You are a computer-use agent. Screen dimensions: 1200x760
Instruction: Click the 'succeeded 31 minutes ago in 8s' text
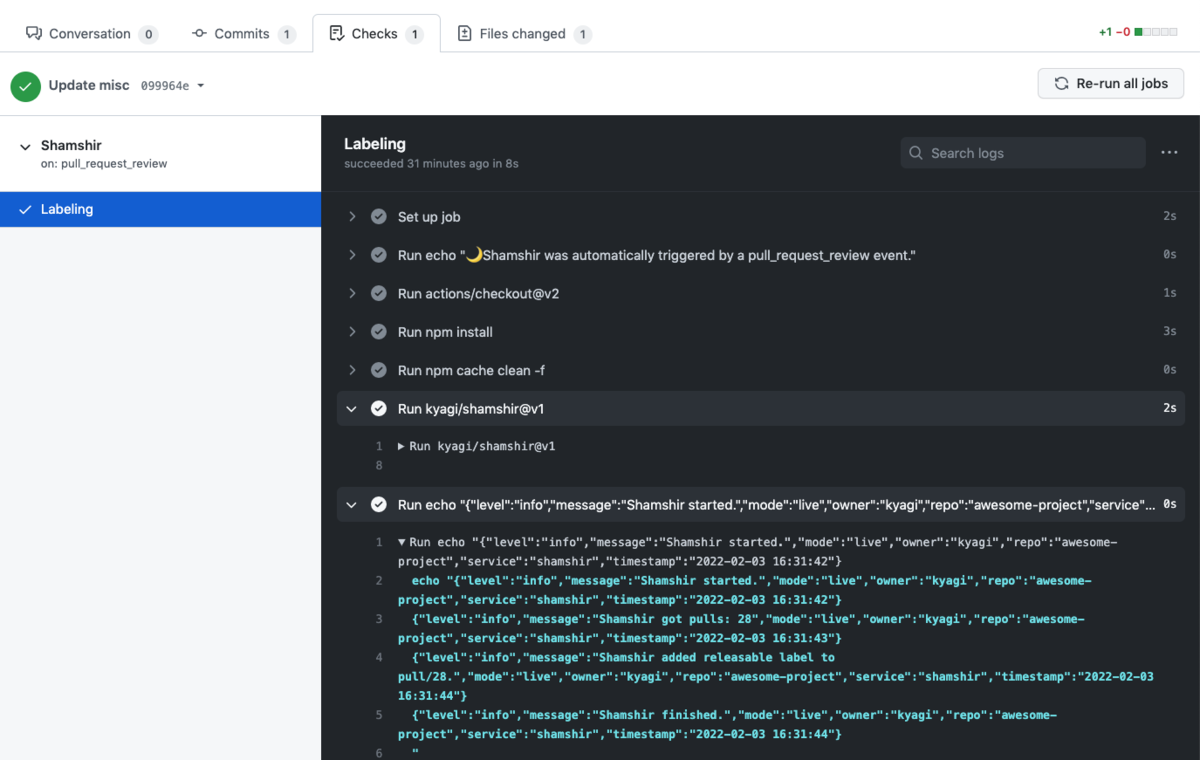431,163
